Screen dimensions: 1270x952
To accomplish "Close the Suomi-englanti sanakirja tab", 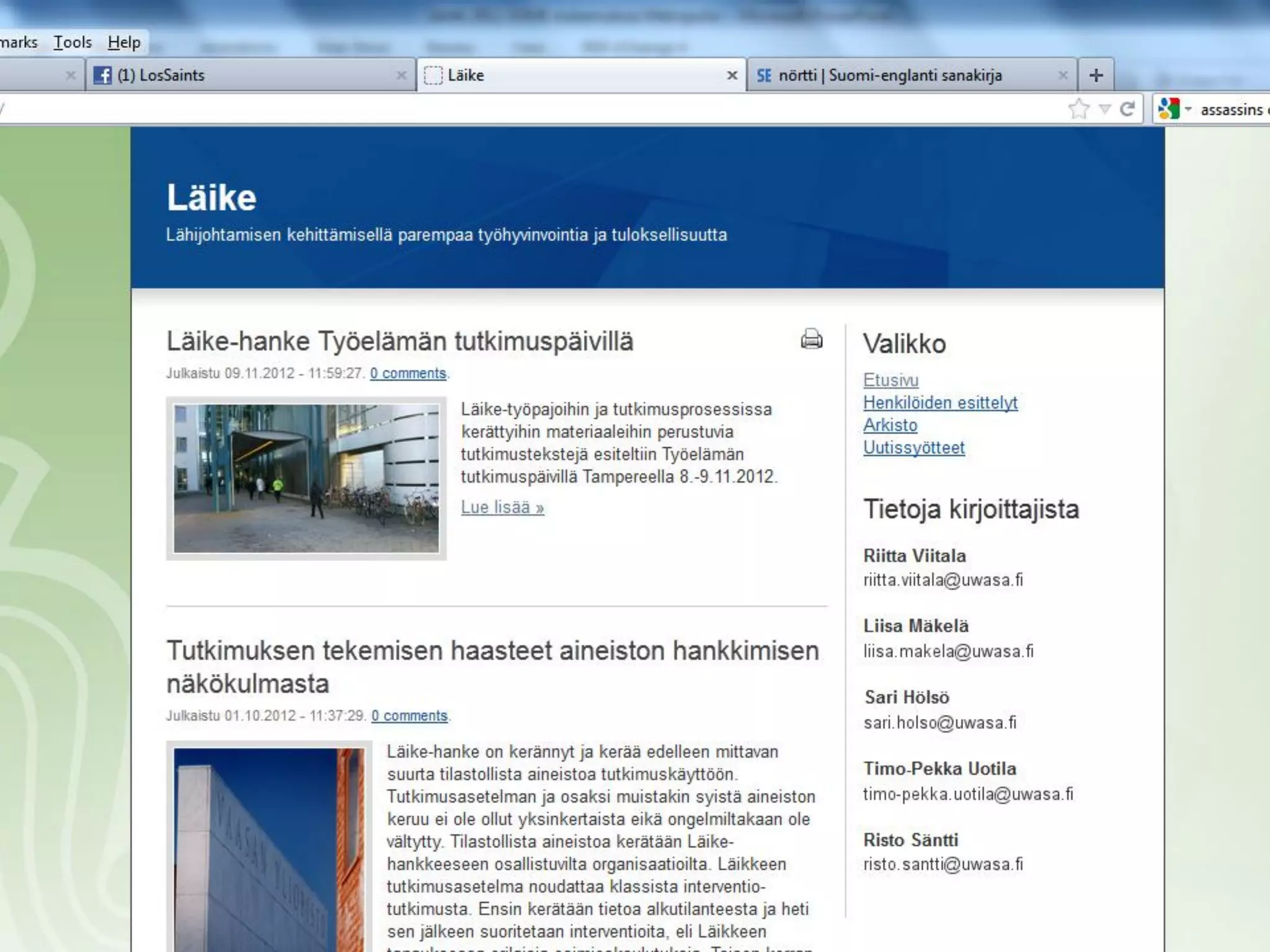I will pyautogui.click(x=1063, y=75).
